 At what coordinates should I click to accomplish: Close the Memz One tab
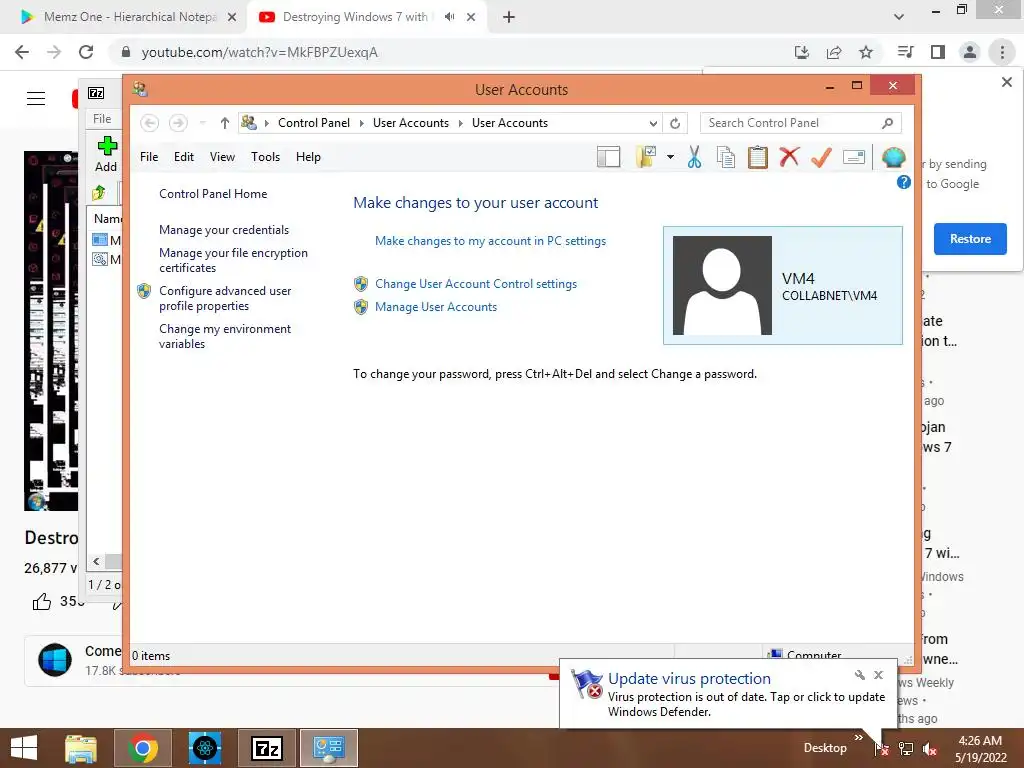[232, 17]
